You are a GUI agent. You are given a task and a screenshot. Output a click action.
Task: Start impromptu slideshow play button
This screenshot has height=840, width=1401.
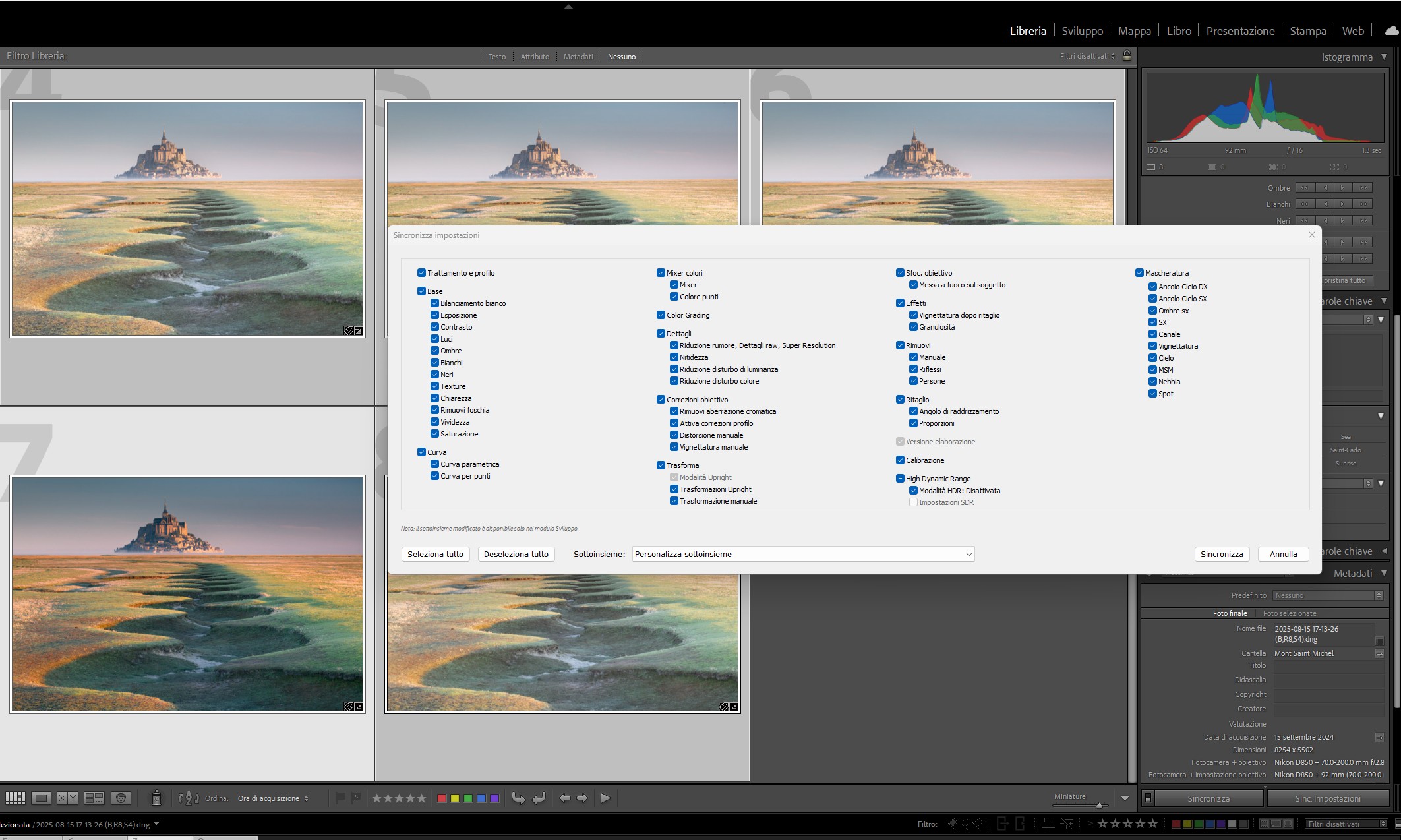click(605, 798)
